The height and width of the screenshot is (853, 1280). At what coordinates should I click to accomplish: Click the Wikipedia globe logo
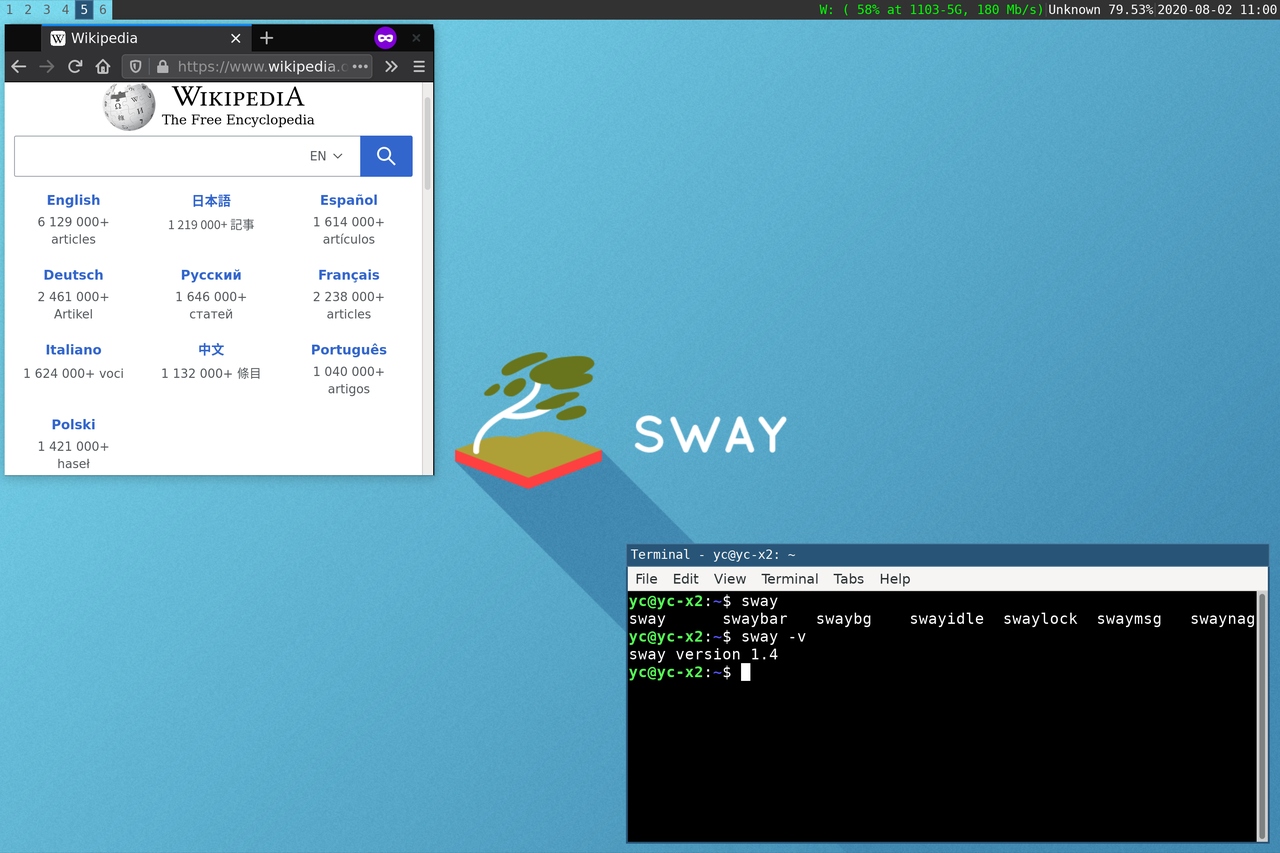click(x=129, y=107)
